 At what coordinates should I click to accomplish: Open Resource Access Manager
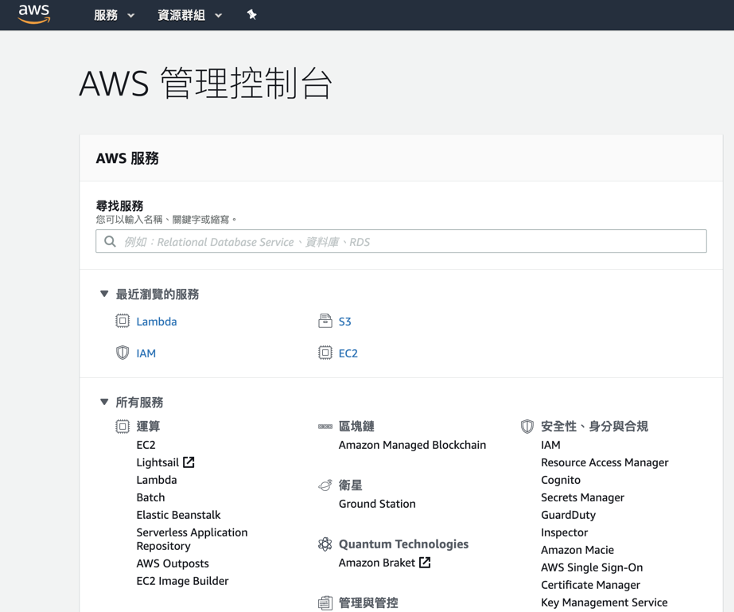tap(605, 463)
